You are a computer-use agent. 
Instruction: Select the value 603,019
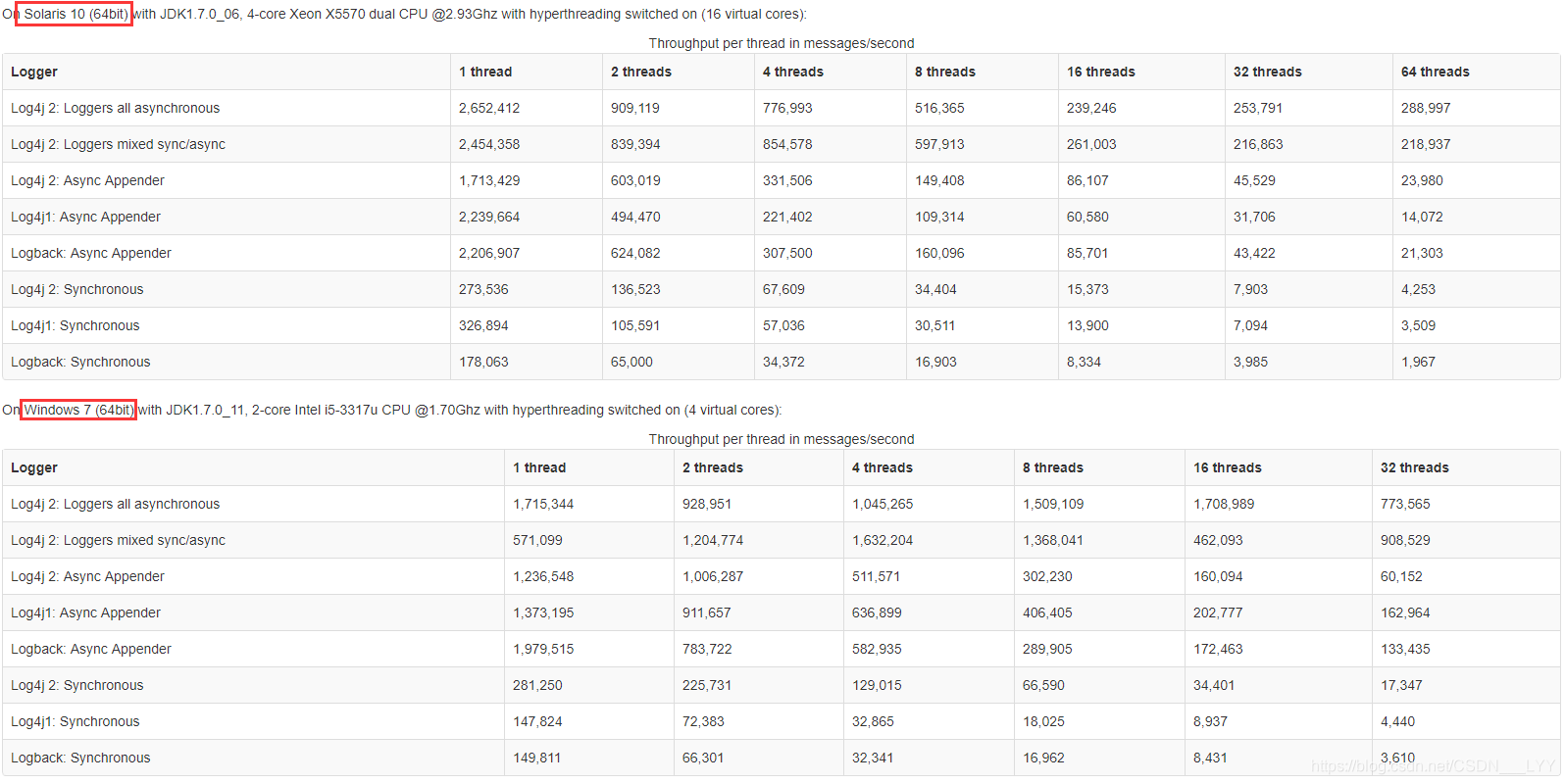click(635, 180)
